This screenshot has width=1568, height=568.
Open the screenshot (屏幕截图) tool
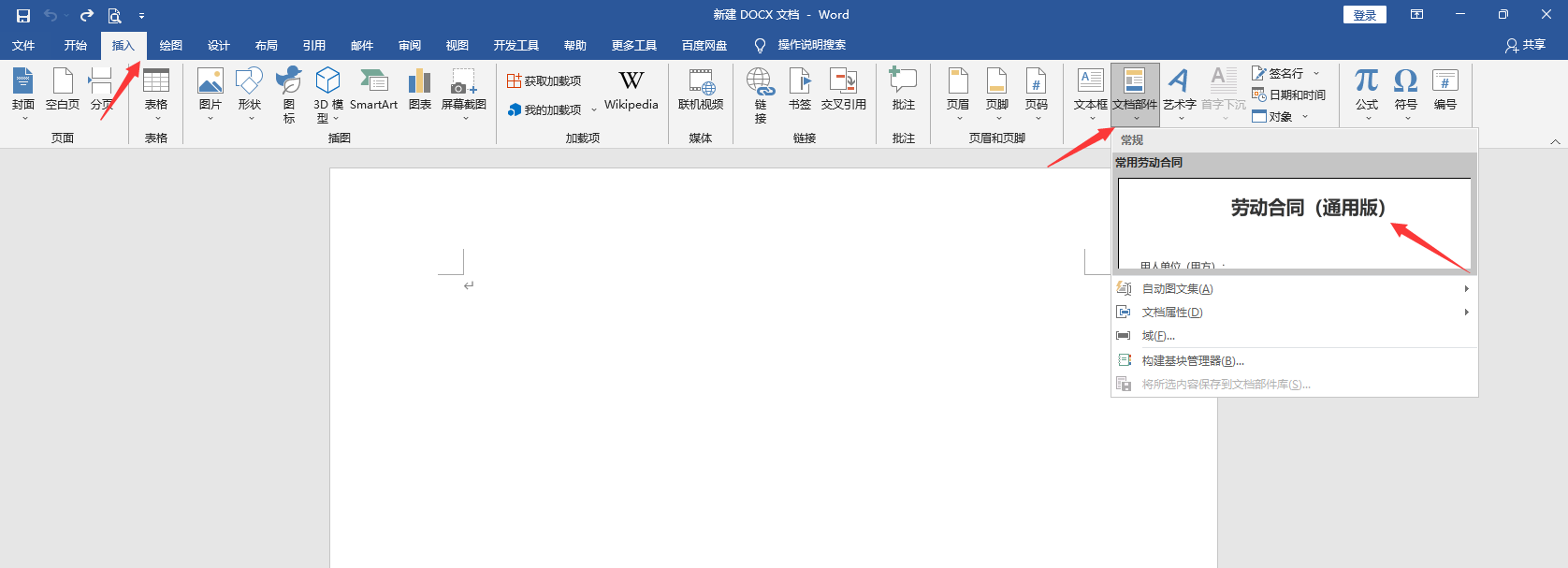[x=464, y=94]
